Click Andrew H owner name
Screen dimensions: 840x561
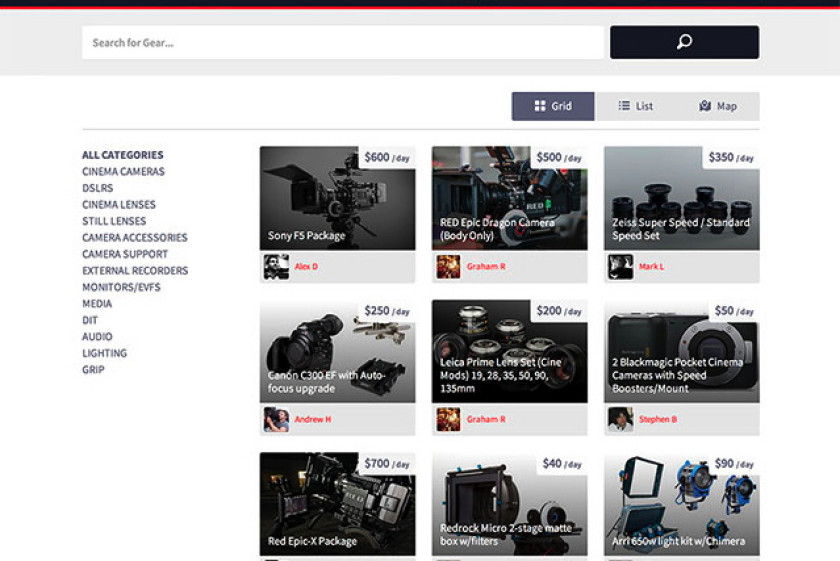(313, 419)
